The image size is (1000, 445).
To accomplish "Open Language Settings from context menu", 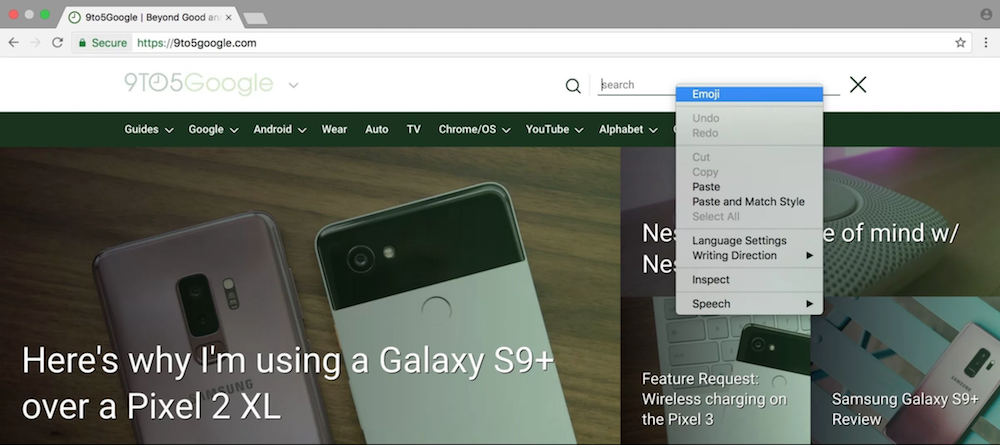I will 749,240.
